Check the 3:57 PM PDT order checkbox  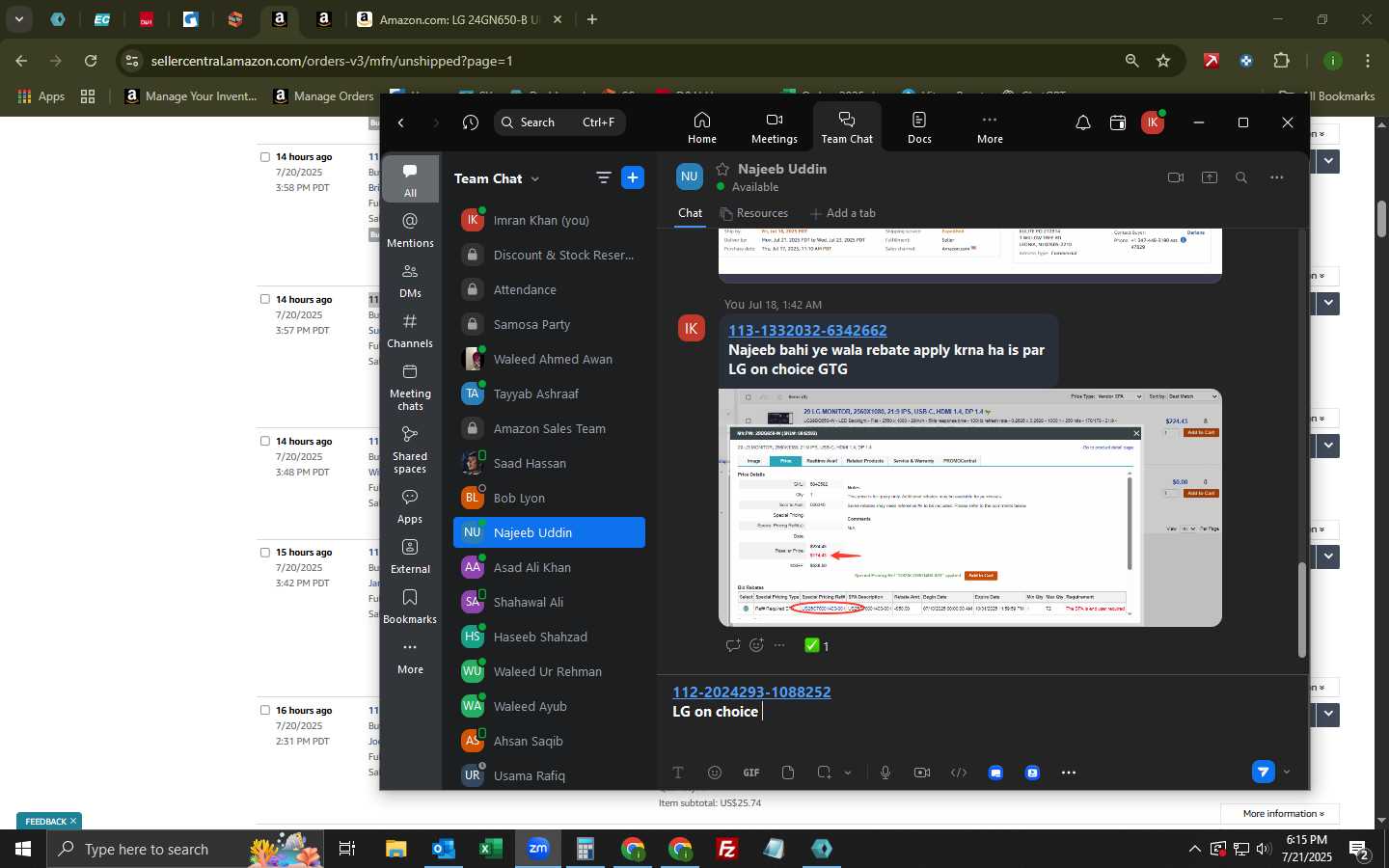pyautogui.click(x=265, y=299)
